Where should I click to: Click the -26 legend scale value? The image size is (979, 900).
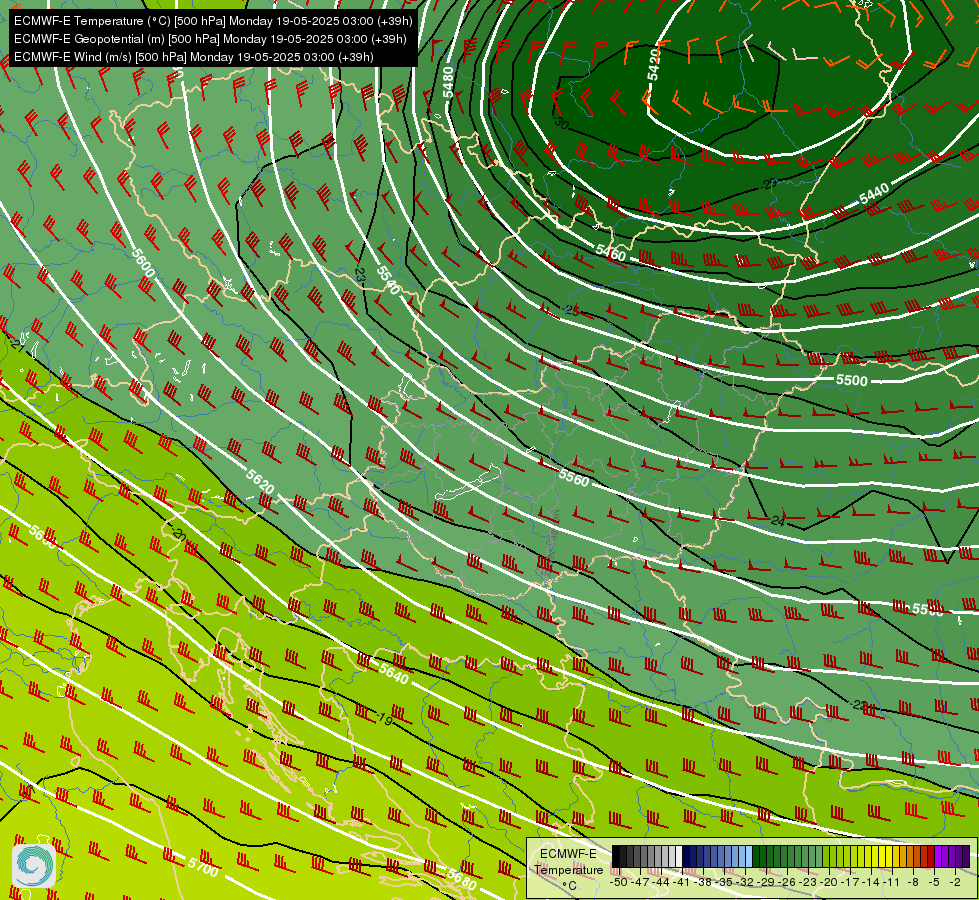coord(787,882)
